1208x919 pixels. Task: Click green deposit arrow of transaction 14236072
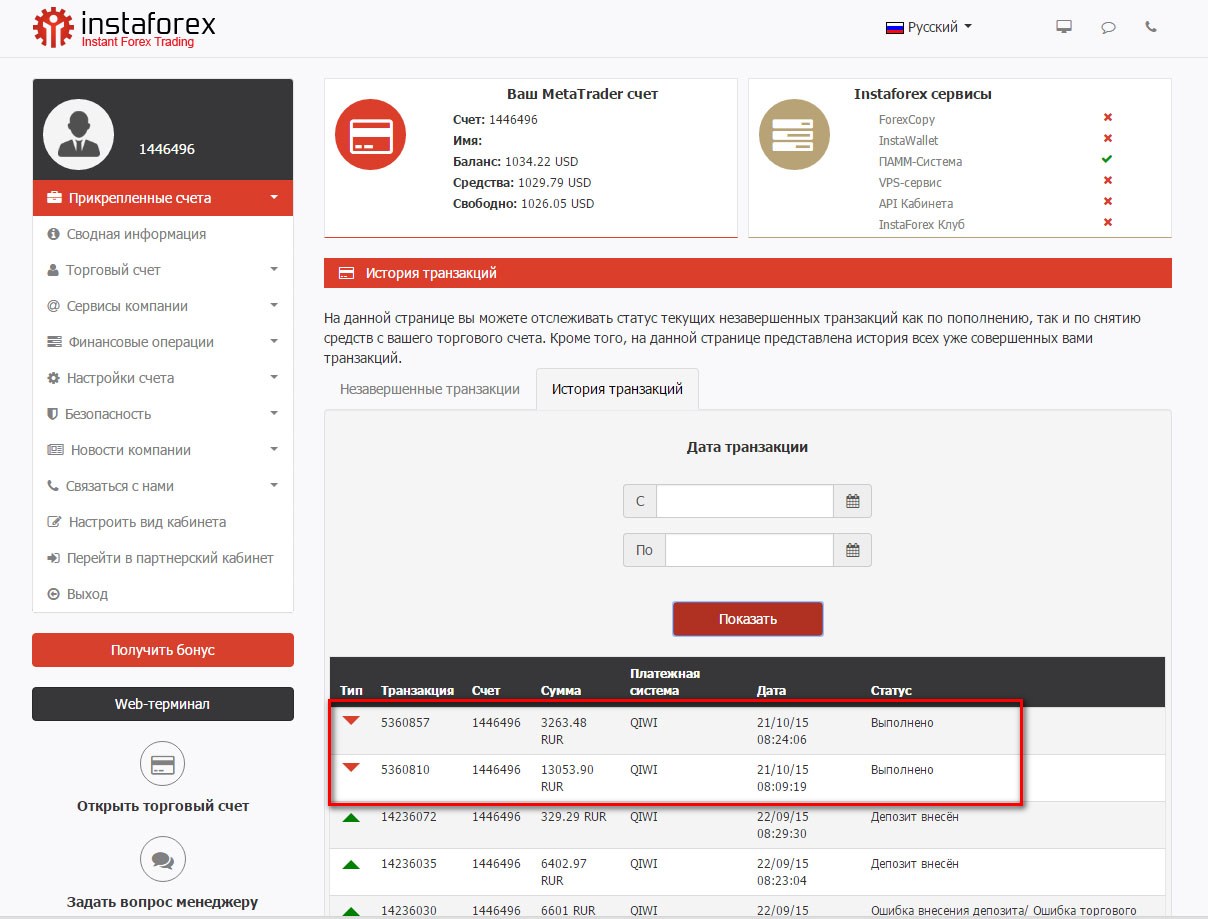[351, 817]
